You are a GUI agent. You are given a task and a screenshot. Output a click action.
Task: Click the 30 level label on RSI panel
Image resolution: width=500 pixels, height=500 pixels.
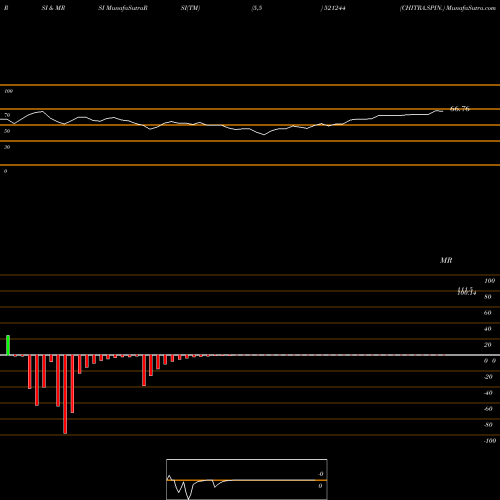(7, 147)
